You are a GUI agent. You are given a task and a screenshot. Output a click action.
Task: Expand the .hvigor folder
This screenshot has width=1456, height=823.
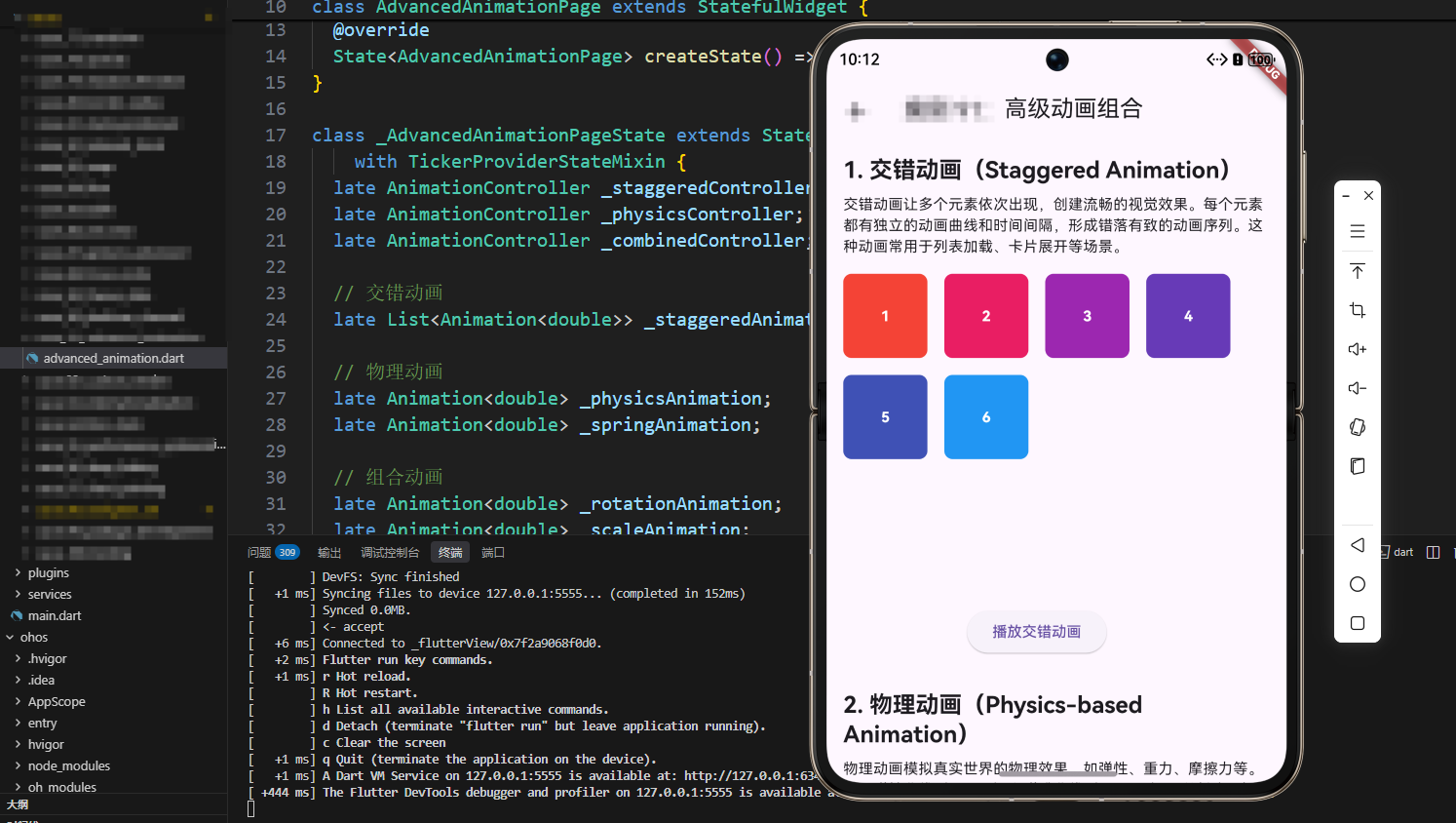tap(18, 658)
